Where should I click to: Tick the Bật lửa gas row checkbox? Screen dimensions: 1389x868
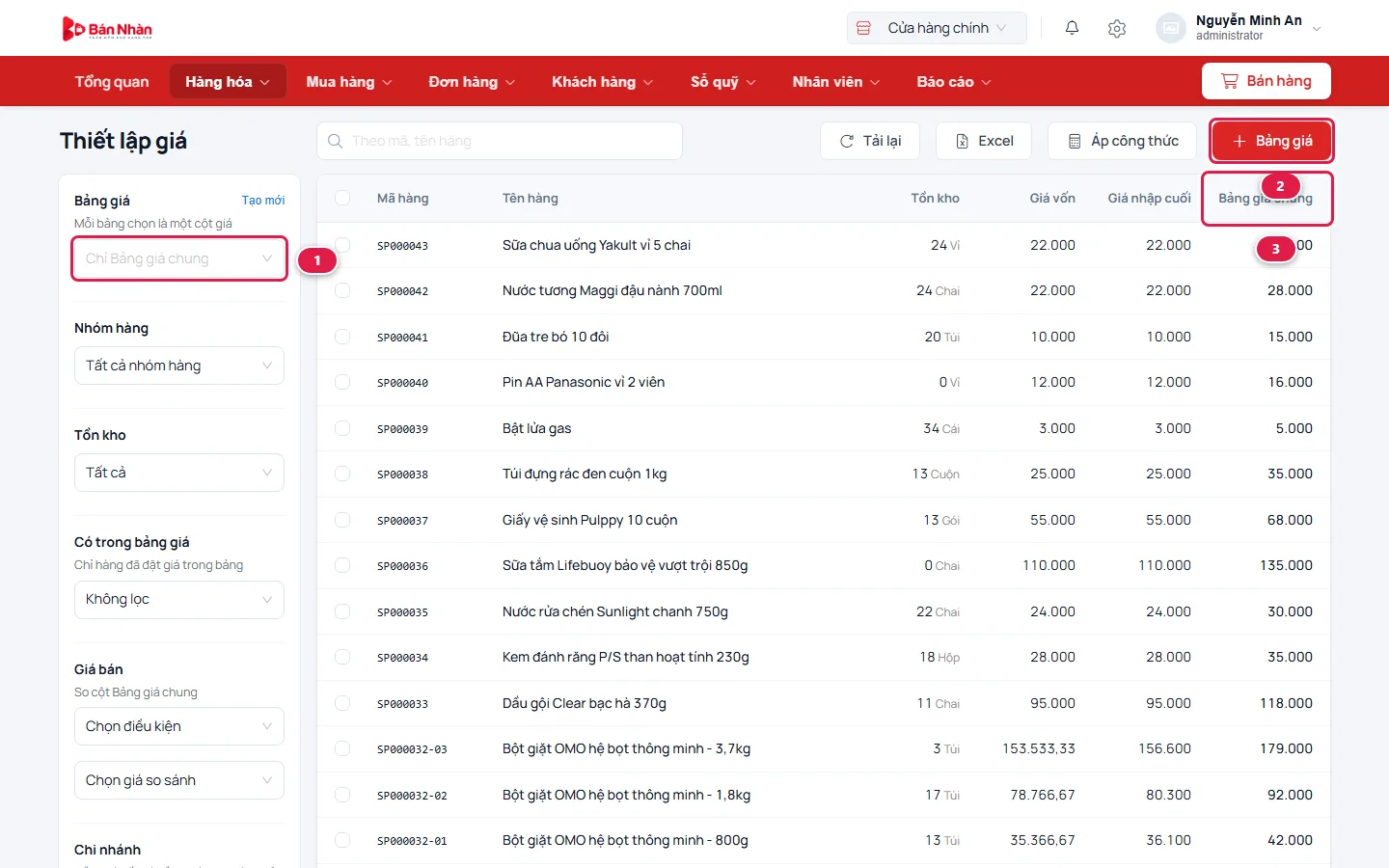(342, 428)
